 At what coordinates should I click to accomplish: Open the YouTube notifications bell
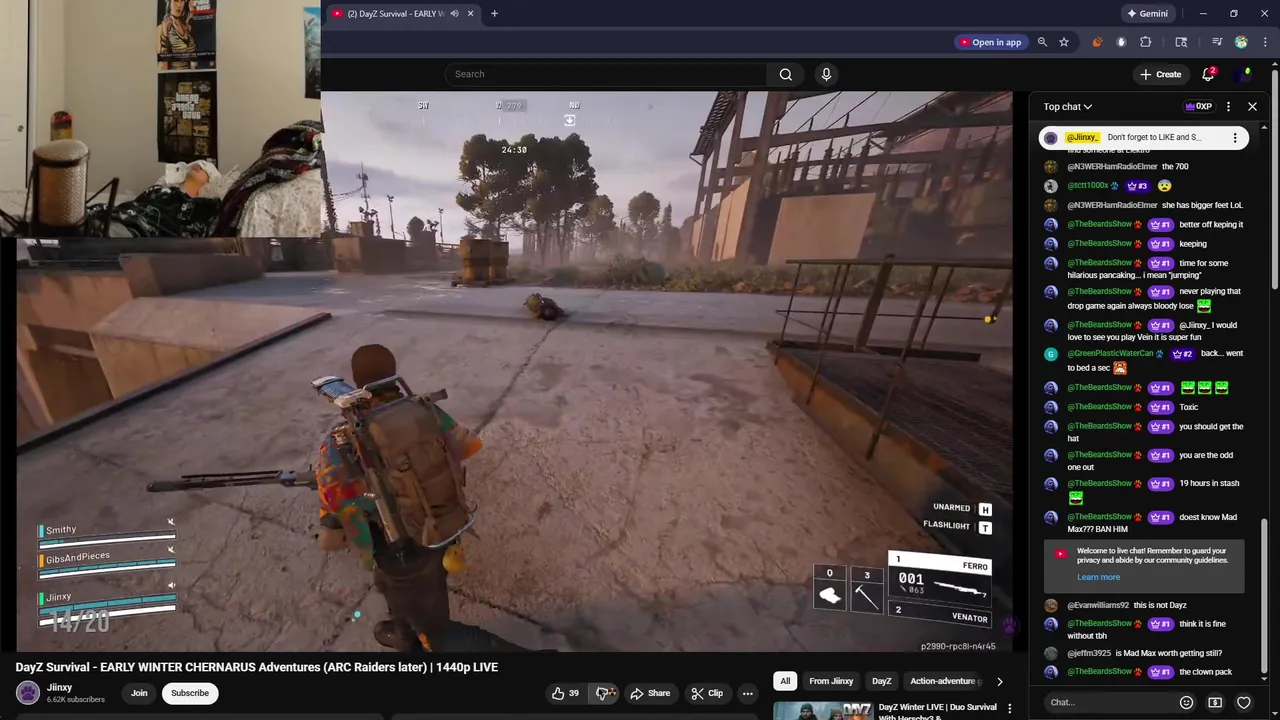click(x=1208, y=74)
